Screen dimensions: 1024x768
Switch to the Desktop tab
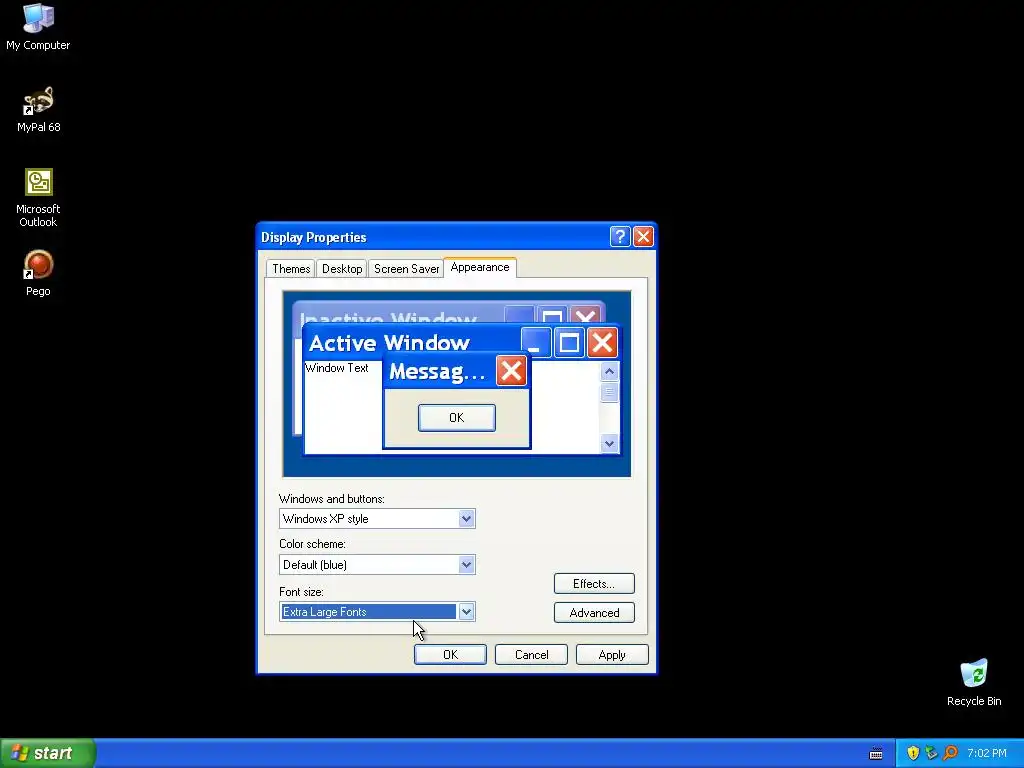[342, 268]
